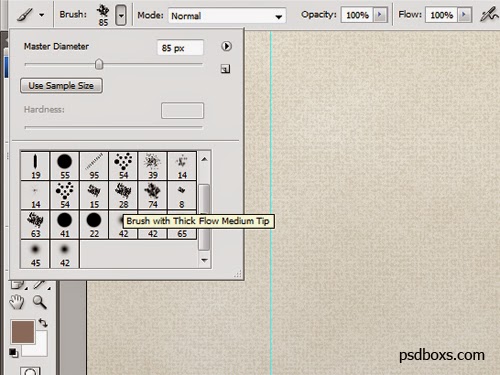This screenshot has width=500, height=375.
Task: Select the Hand tool
Action: tap(17, 302)
